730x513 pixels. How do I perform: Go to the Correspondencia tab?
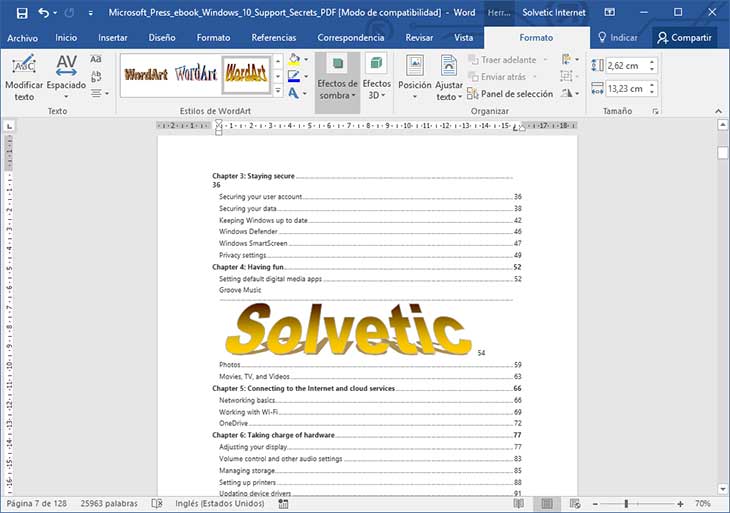tap(351, 38)
